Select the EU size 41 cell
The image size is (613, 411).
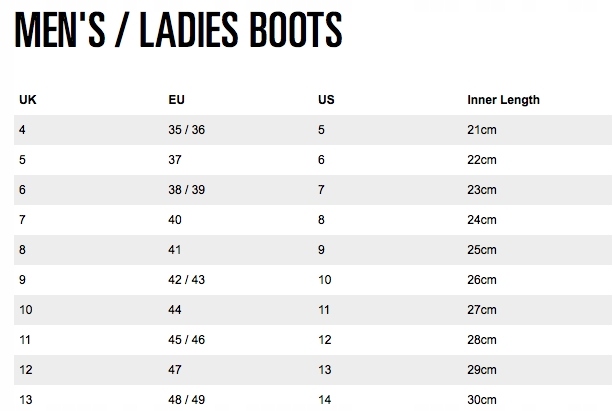pyautogui.click(x=176, y=250)
